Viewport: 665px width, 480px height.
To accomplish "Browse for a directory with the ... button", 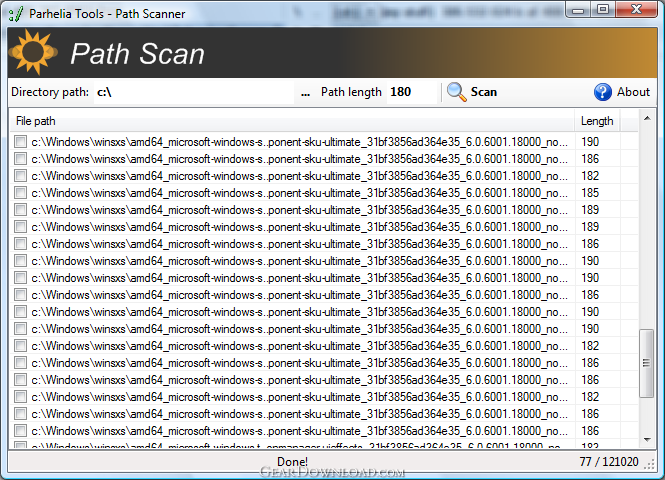I will click(305, 92).
